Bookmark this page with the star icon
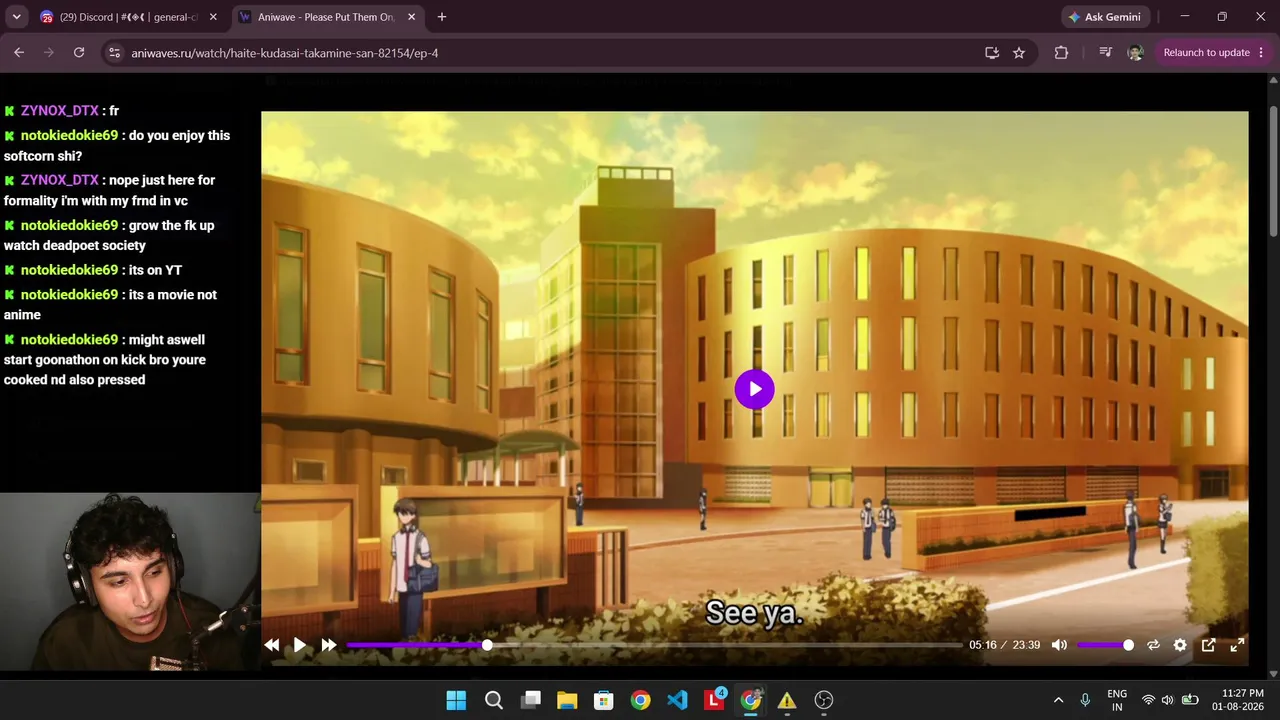The image size is (1280, 720). [1019, 53]
